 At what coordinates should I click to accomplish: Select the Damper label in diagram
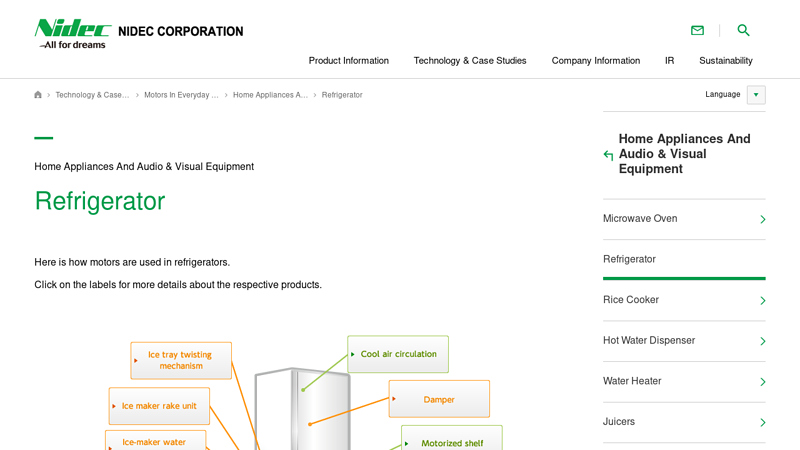tap(439, 399)
